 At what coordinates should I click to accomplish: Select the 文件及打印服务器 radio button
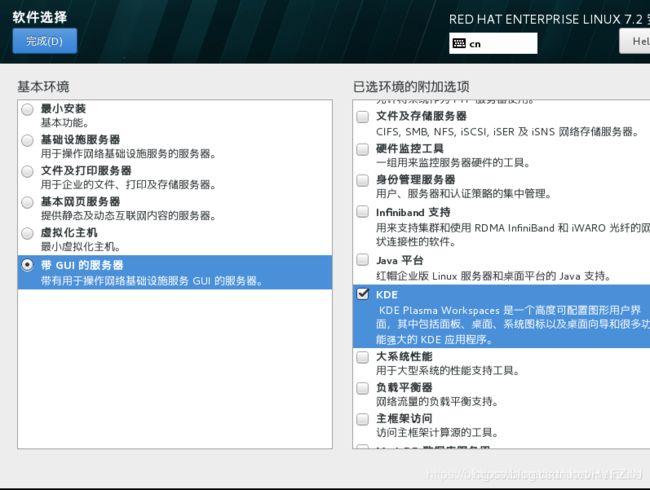click(x=27, y=172)
